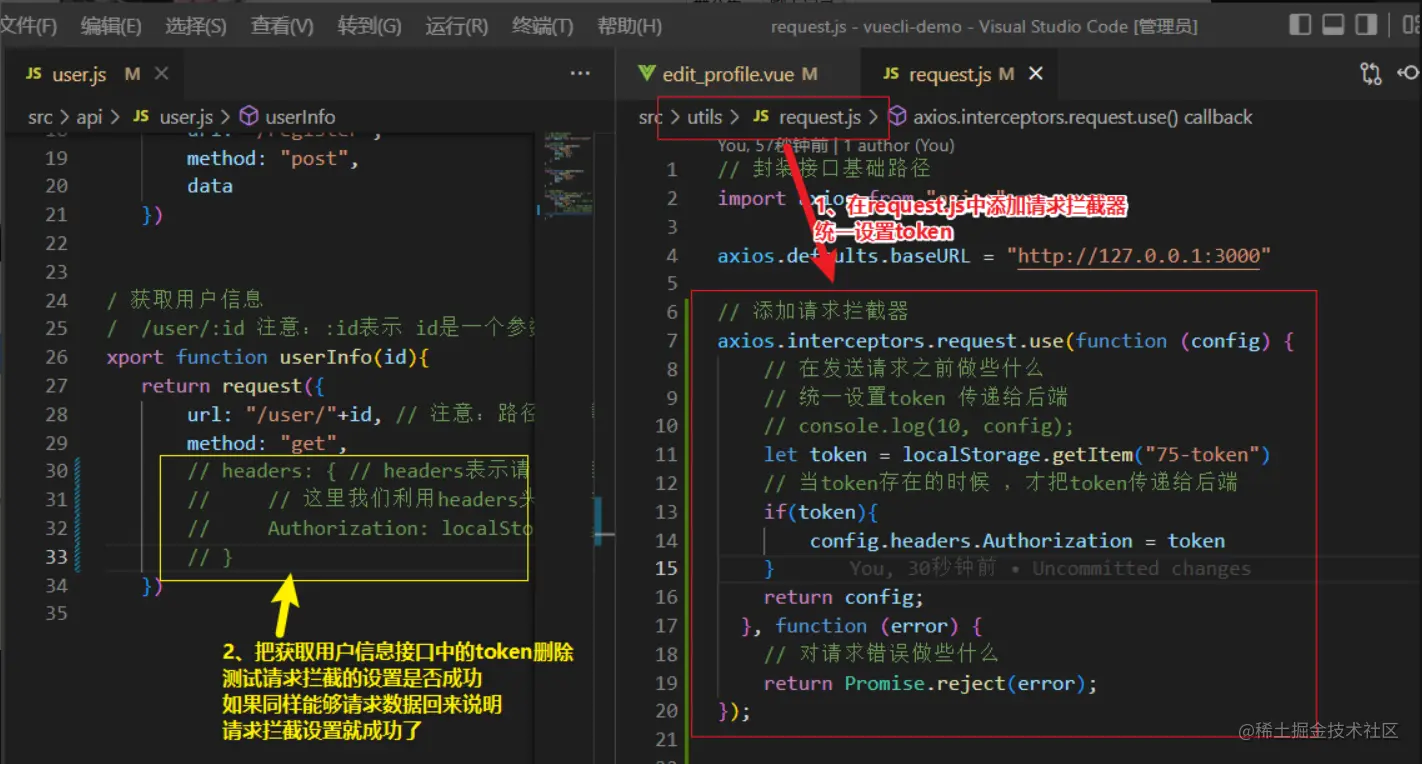Click line number 11 in request.js gutter
Screen dimensions: 1422x764
(666, 455)
